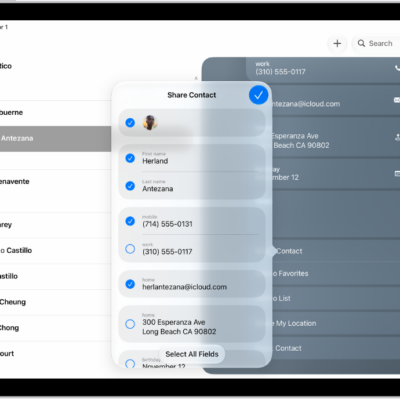Call the work number via phone icon
The height and width of the screenshot is (400, 400).
397,68
